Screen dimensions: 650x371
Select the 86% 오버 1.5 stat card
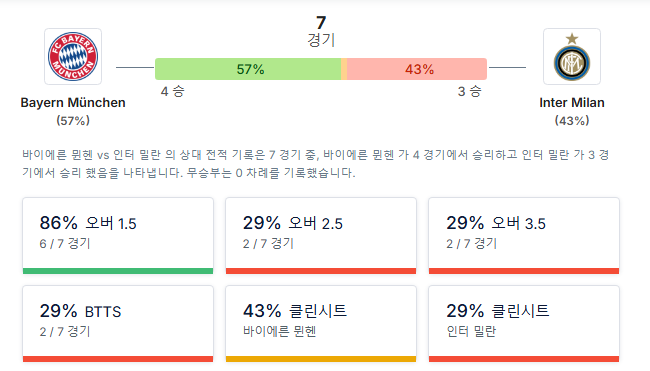(118, 235)
